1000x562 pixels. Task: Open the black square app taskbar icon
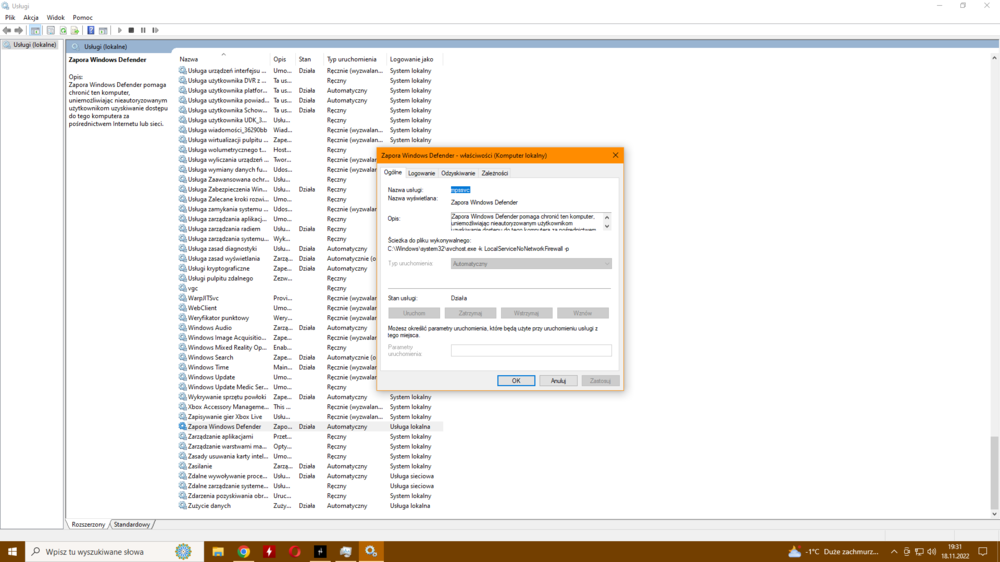coord(320,552)
